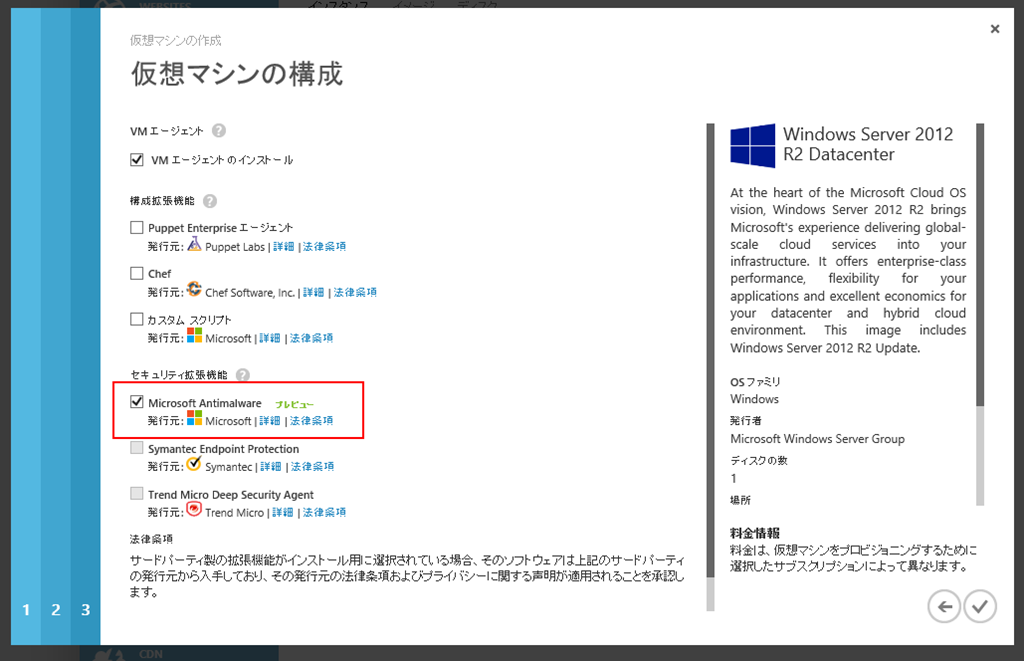Click the Chef Software logo icon
This screenshot has height=661, width=1024.
(194, 289)
